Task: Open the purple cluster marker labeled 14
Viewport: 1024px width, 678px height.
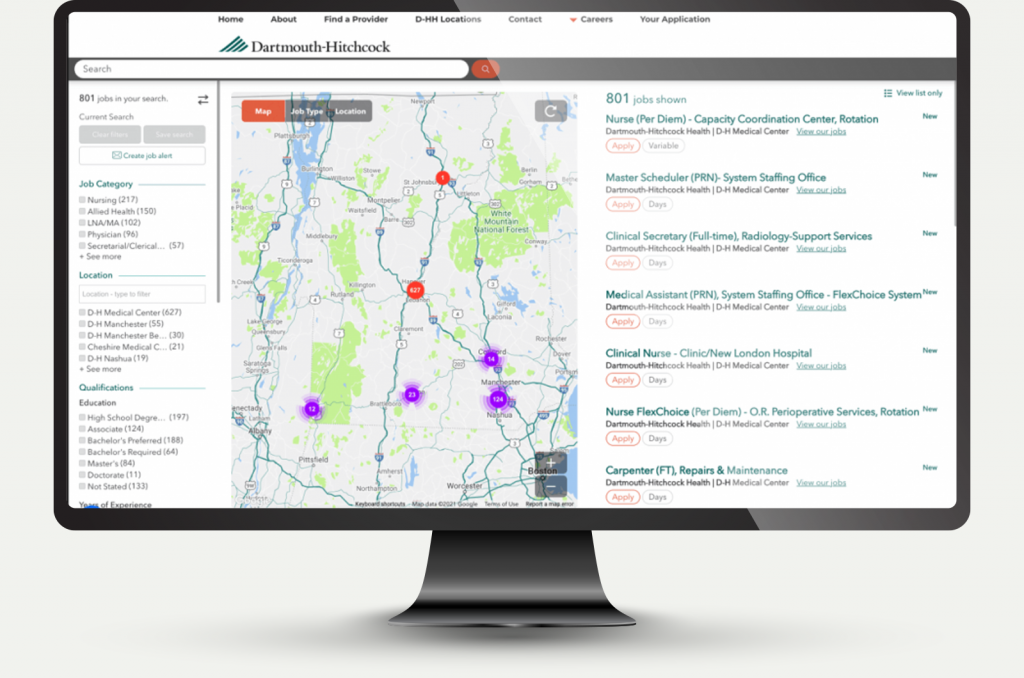Action: 491,359
